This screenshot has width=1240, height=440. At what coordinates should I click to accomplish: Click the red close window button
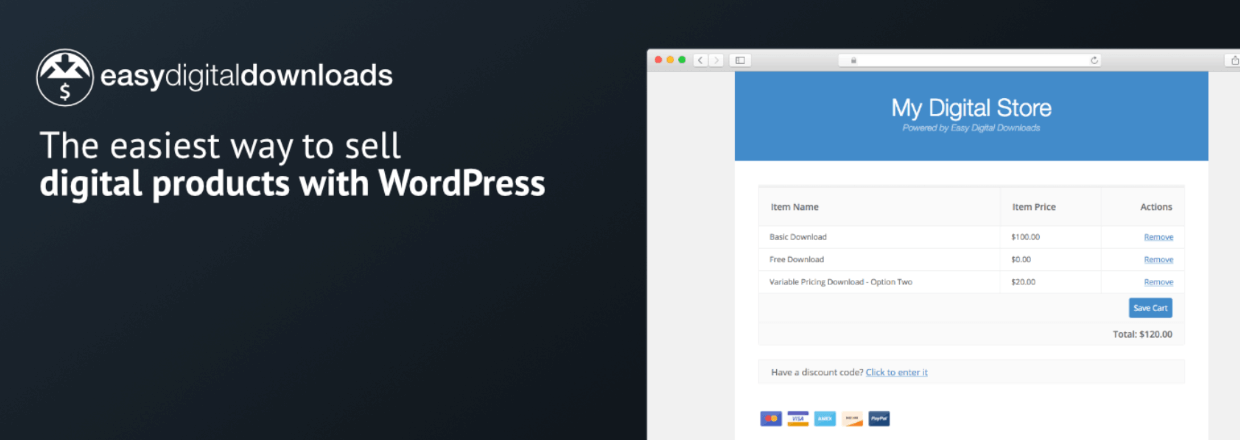(x=658, y=60)
